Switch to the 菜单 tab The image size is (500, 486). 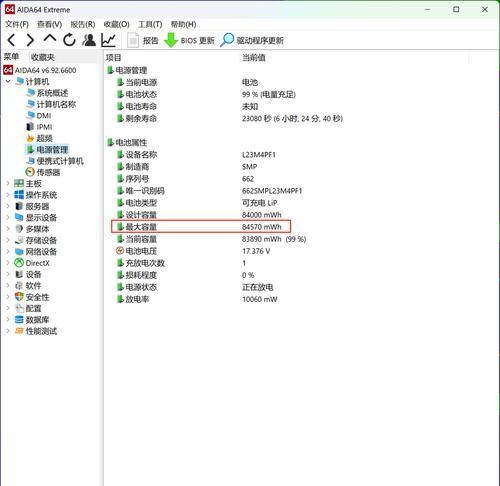11,57
